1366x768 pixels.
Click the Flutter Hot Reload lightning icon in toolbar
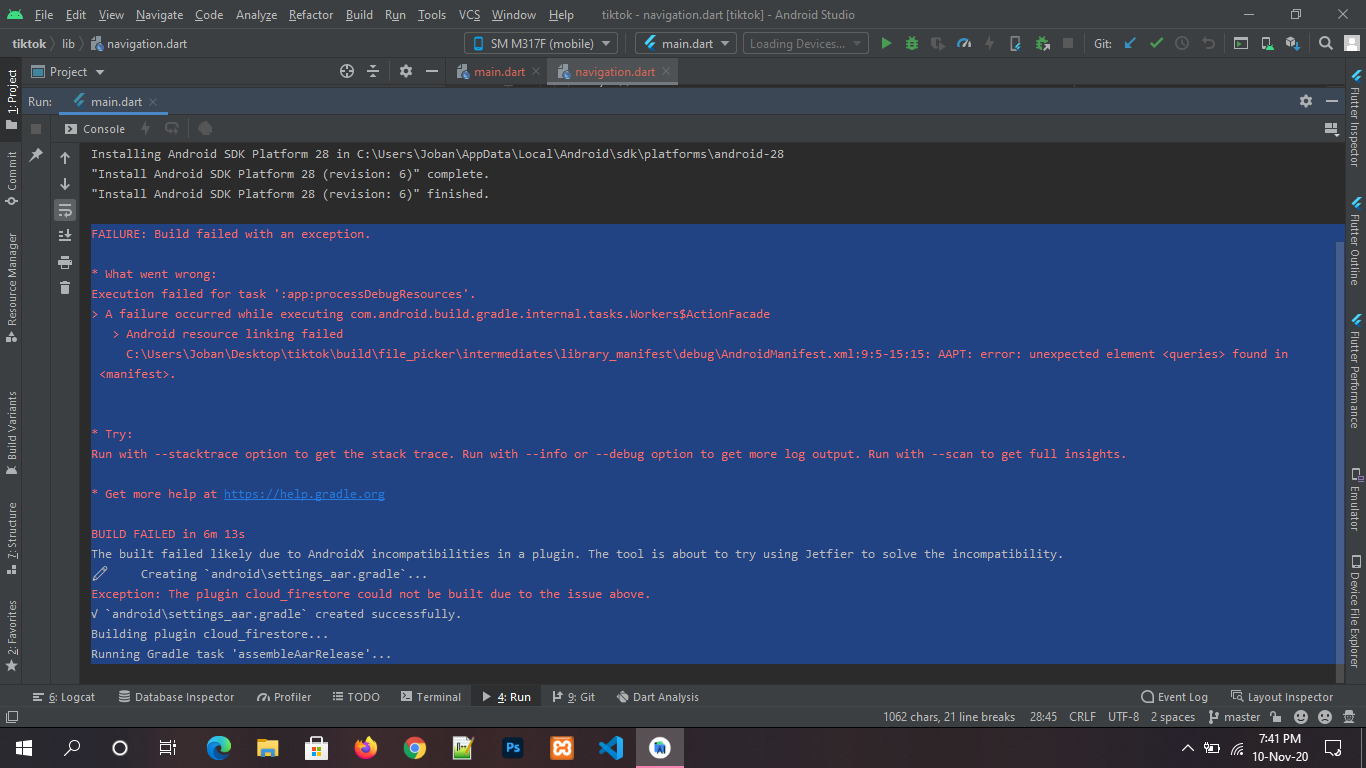pos(990,43)
